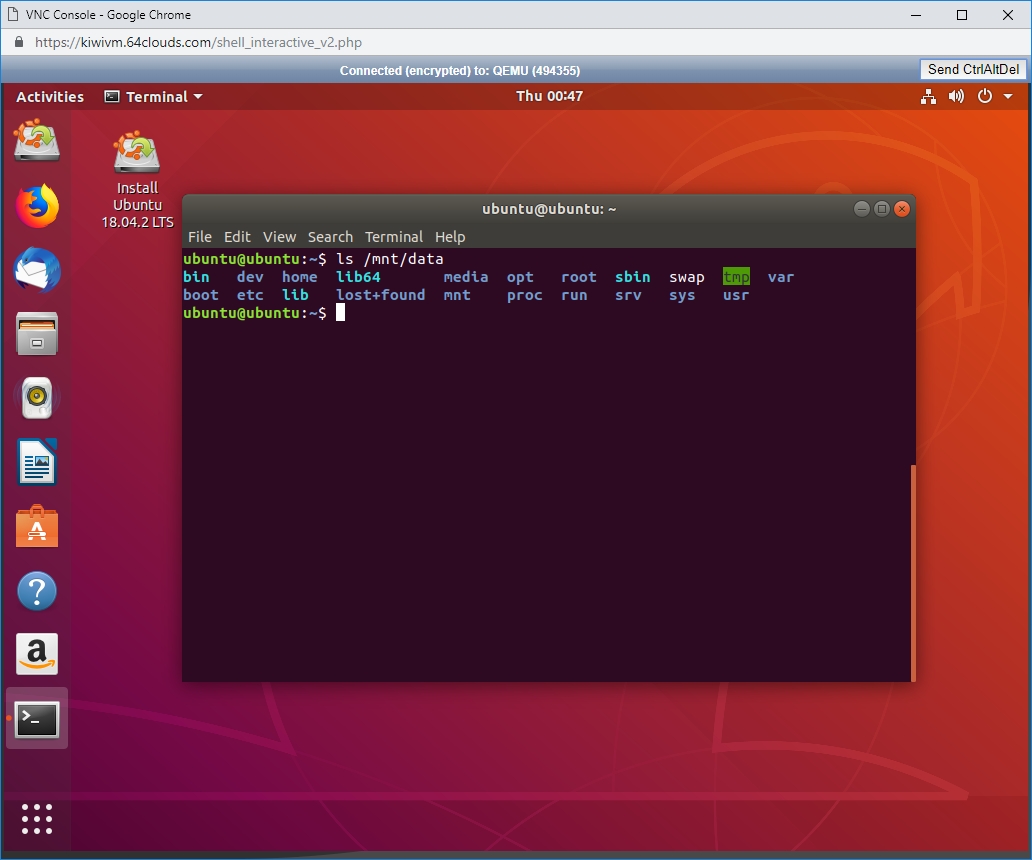
Task: Click the volume icon in top bar
Action: [956, 97]
